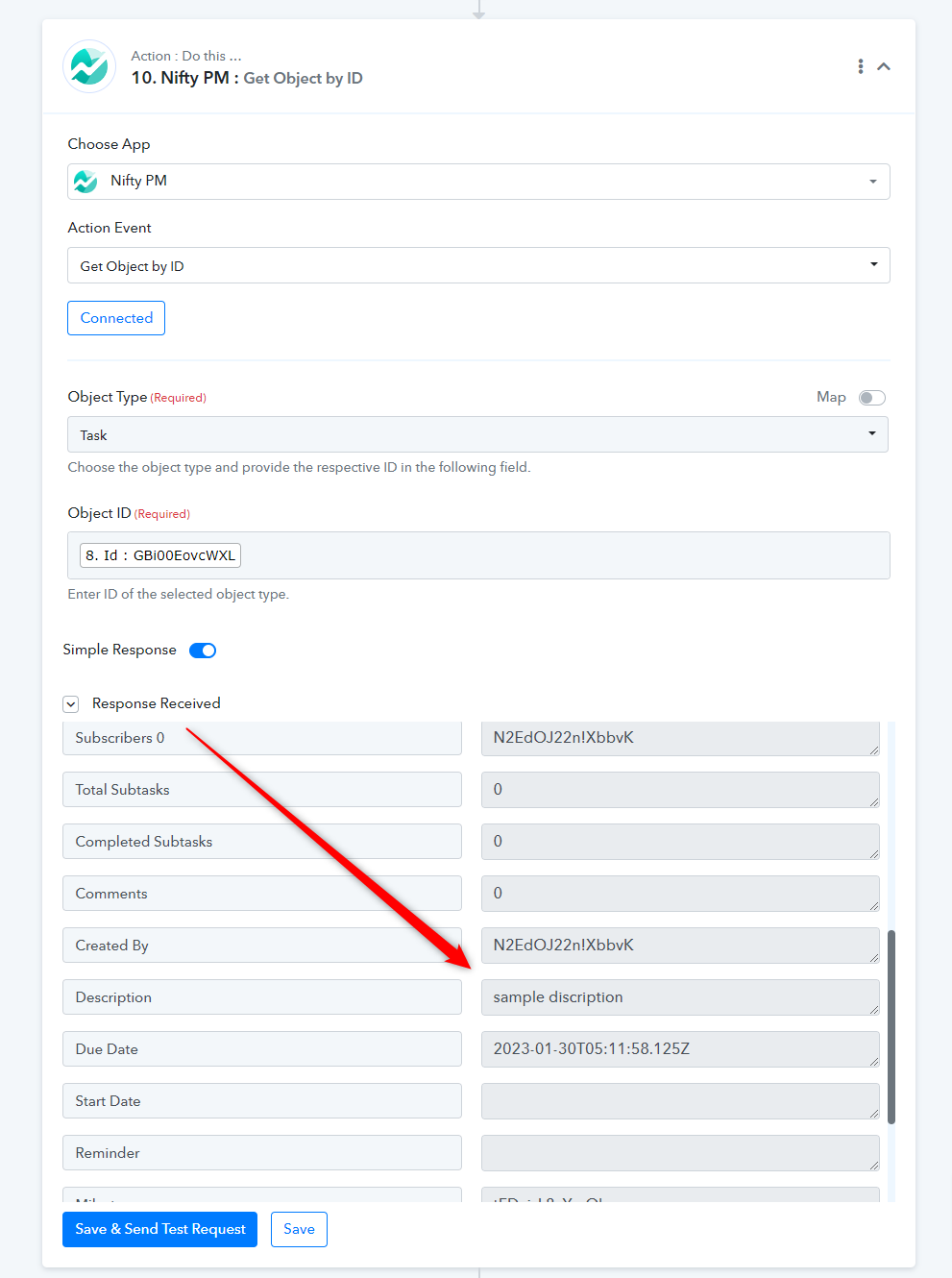Click the Due Date value field
952x1278 pixels.
(680, 1049)
